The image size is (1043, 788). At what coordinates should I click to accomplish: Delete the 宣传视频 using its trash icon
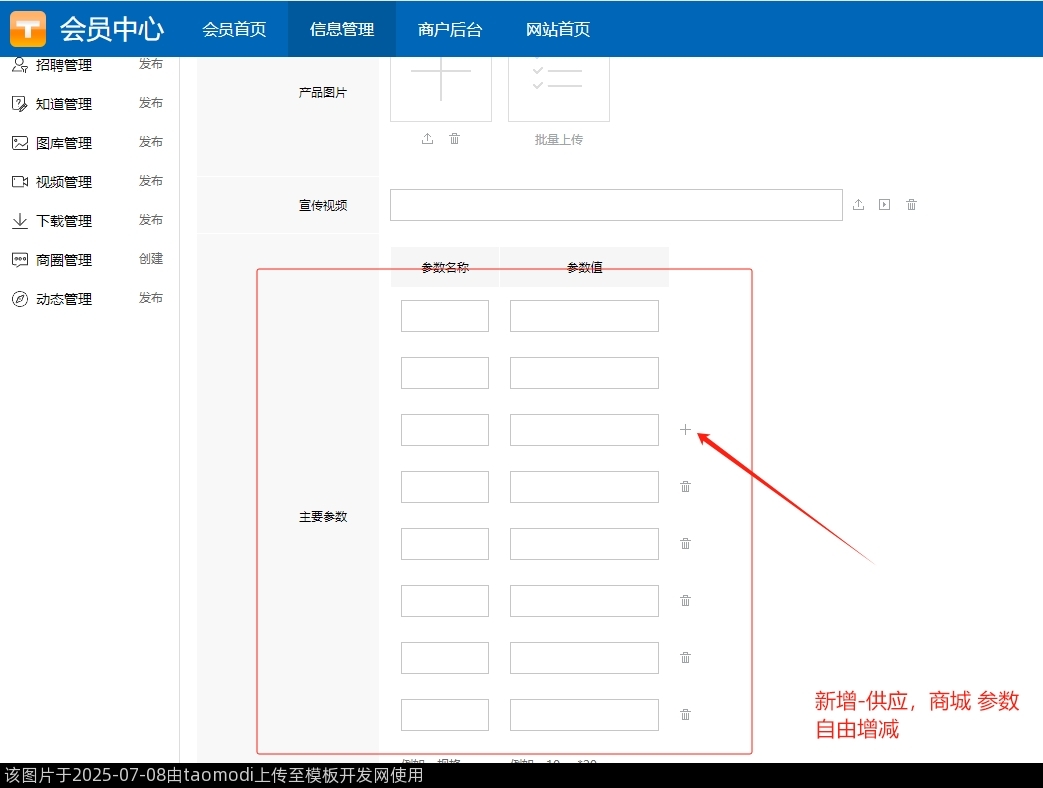[x=911, y=204]
